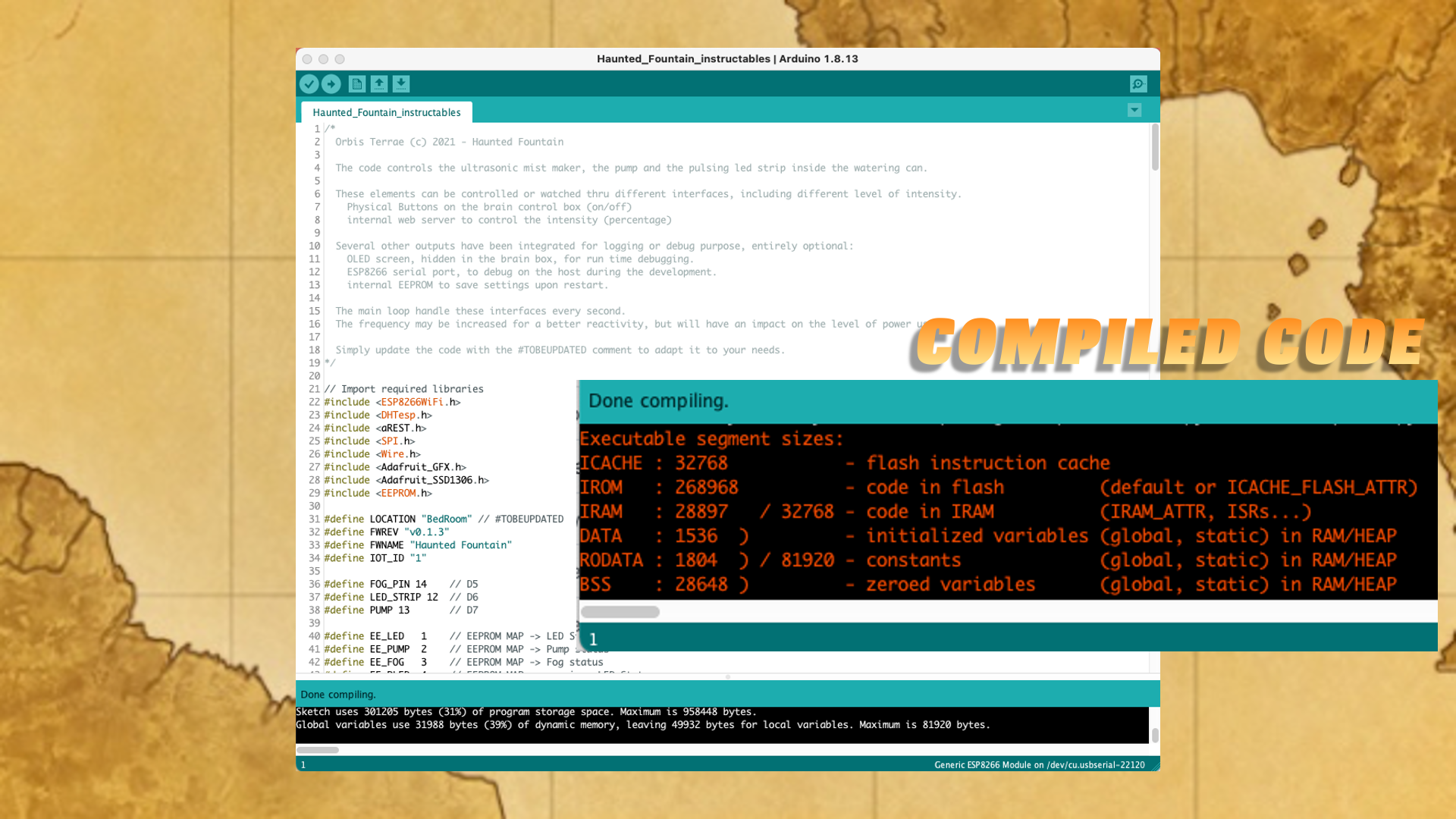Select the Haunted_Fountain_instructables tab

point(387,112)
